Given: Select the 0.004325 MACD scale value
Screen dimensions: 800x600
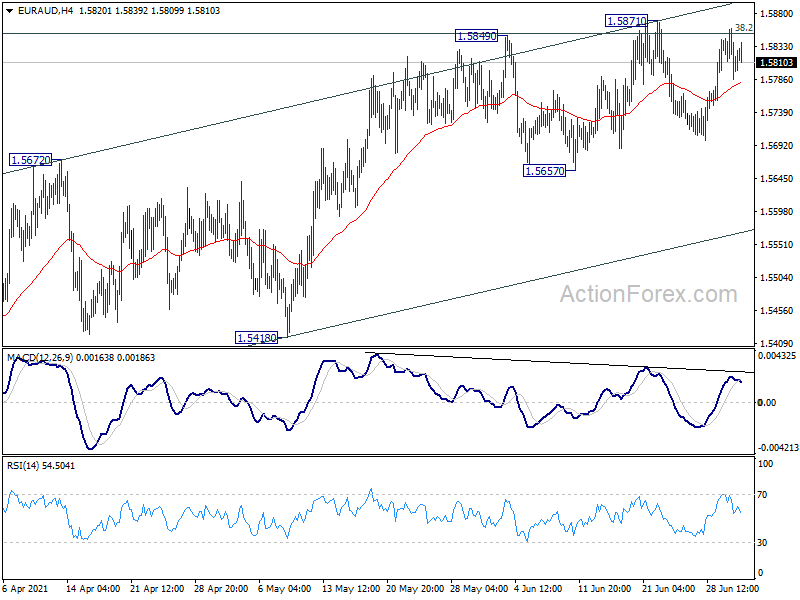Looking at the screenshot, I should click(777, 356).
